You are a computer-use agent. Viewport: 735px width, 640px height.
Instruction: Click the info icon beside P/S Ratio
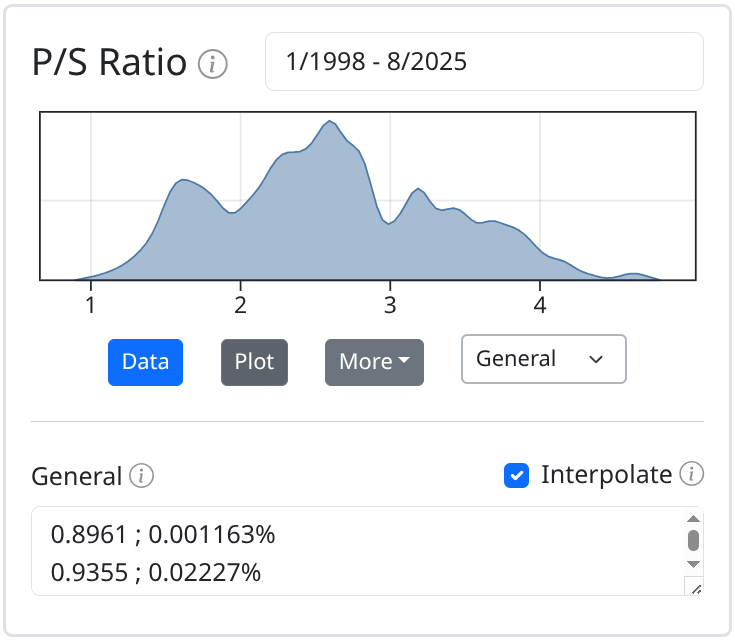pyautogui.click(x=212, y=65)
